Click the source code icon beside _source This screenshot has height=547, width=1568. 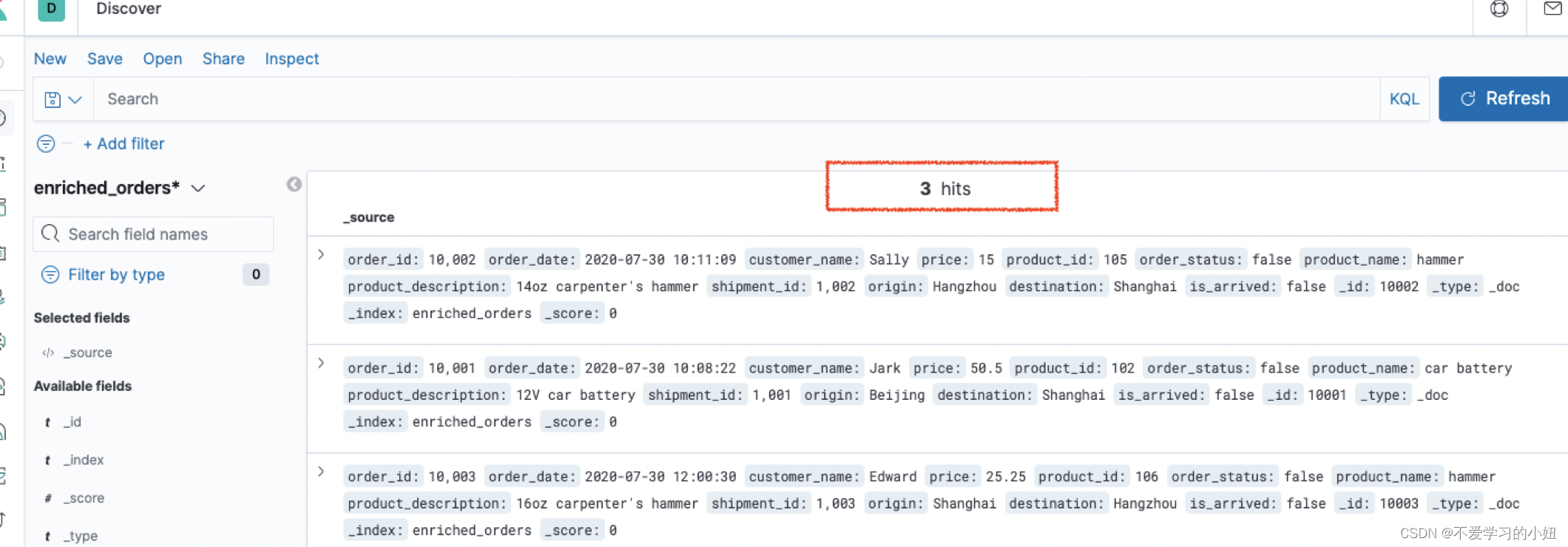[48, 353]
